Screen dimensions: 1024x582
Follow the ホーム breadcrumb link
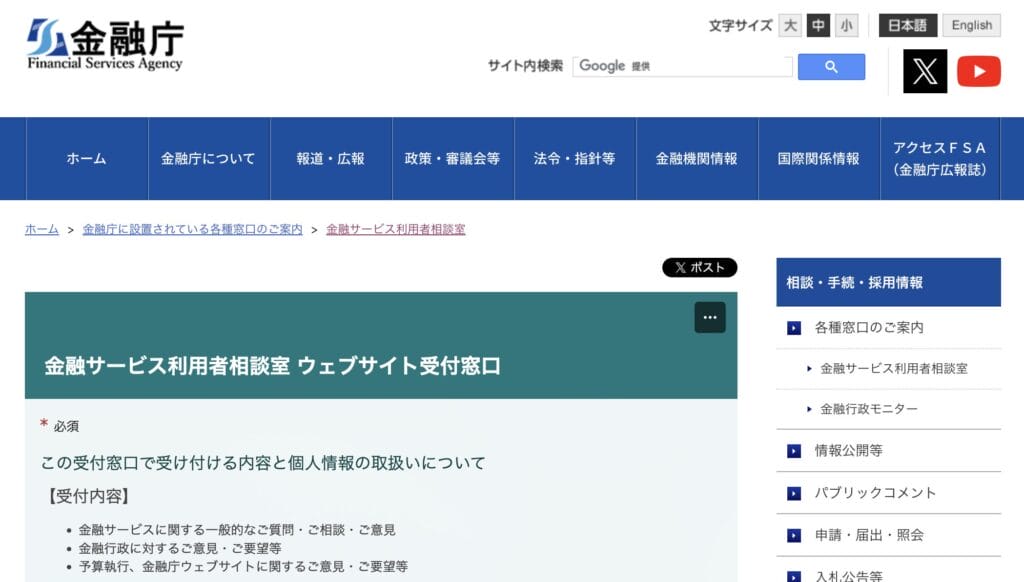tap(42, 229)
